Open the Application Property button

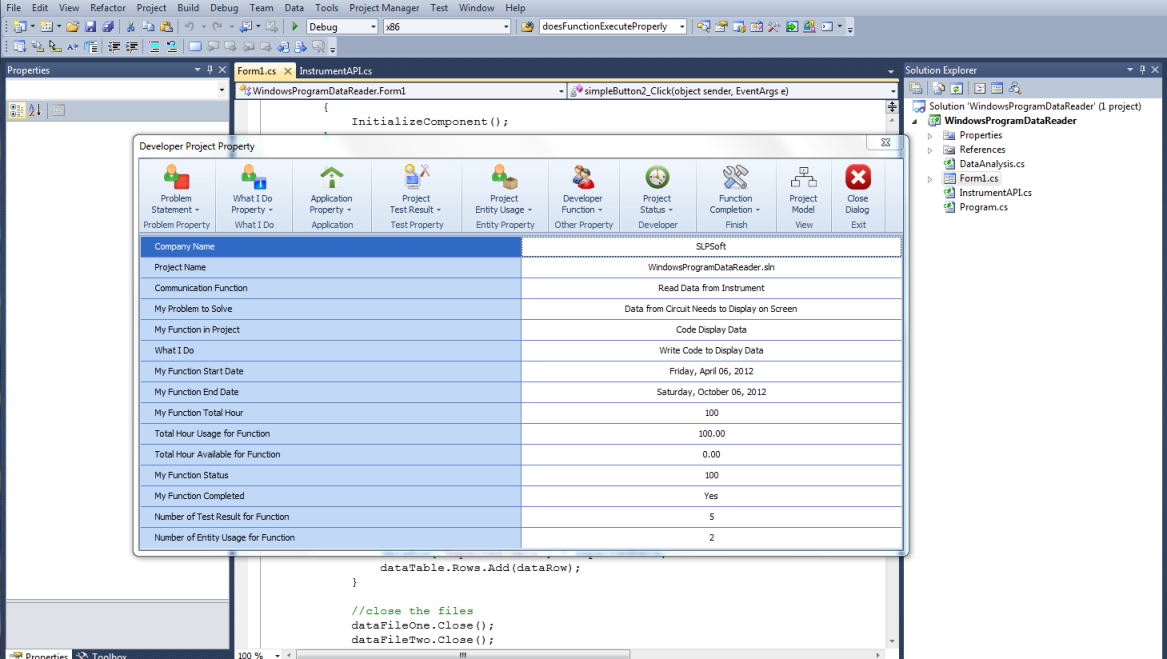331,190
